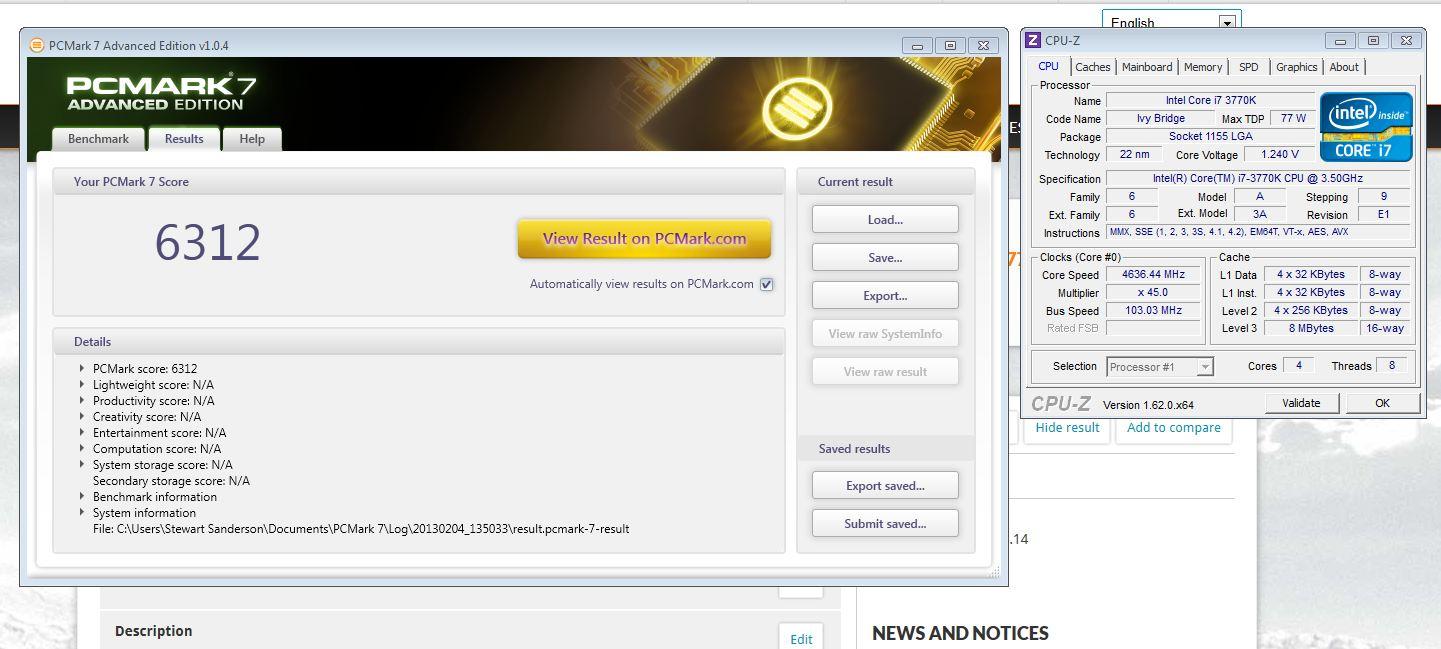This screenshot has height=649, width=1441.
Task: Click the Package value Socket 1155 LGA
Action: (1210, 136)
